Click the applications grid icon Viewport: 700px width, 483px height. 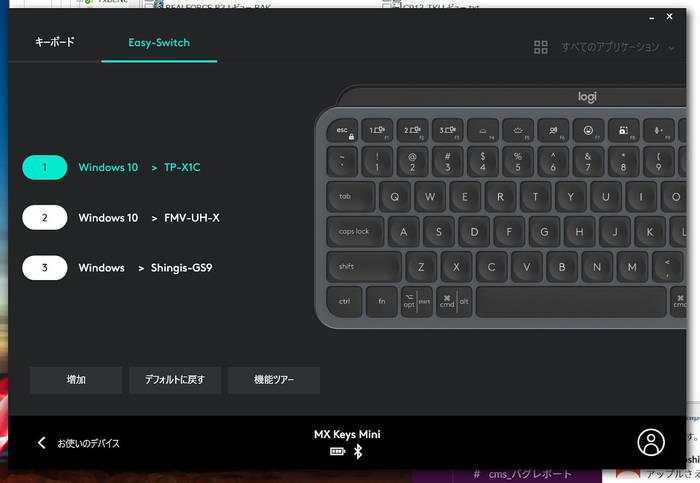541,47
